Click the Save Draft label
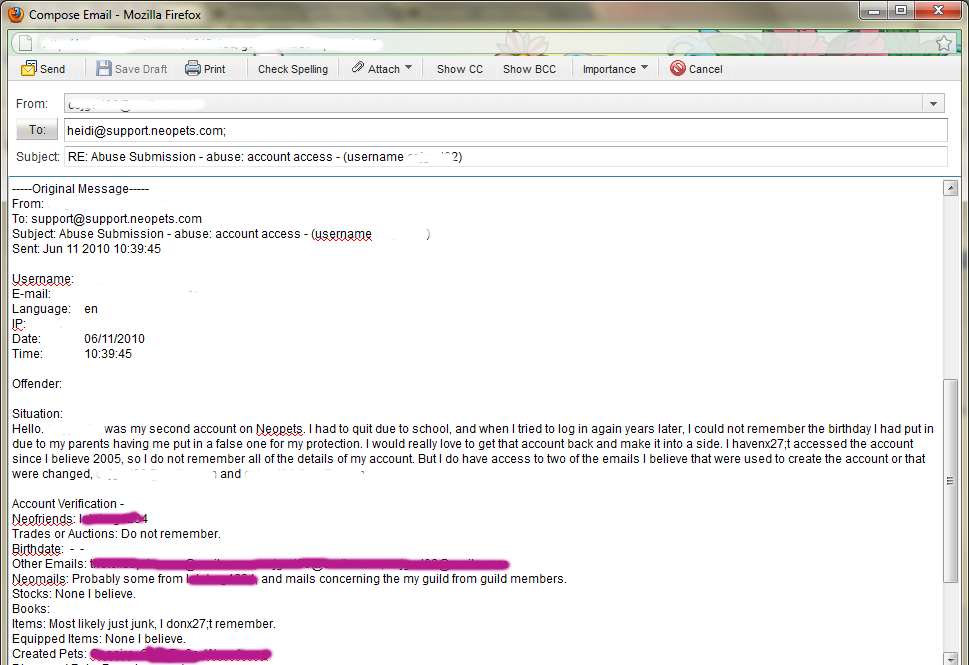Viewport: 969px width, 665px height. [x=141, y=69]
